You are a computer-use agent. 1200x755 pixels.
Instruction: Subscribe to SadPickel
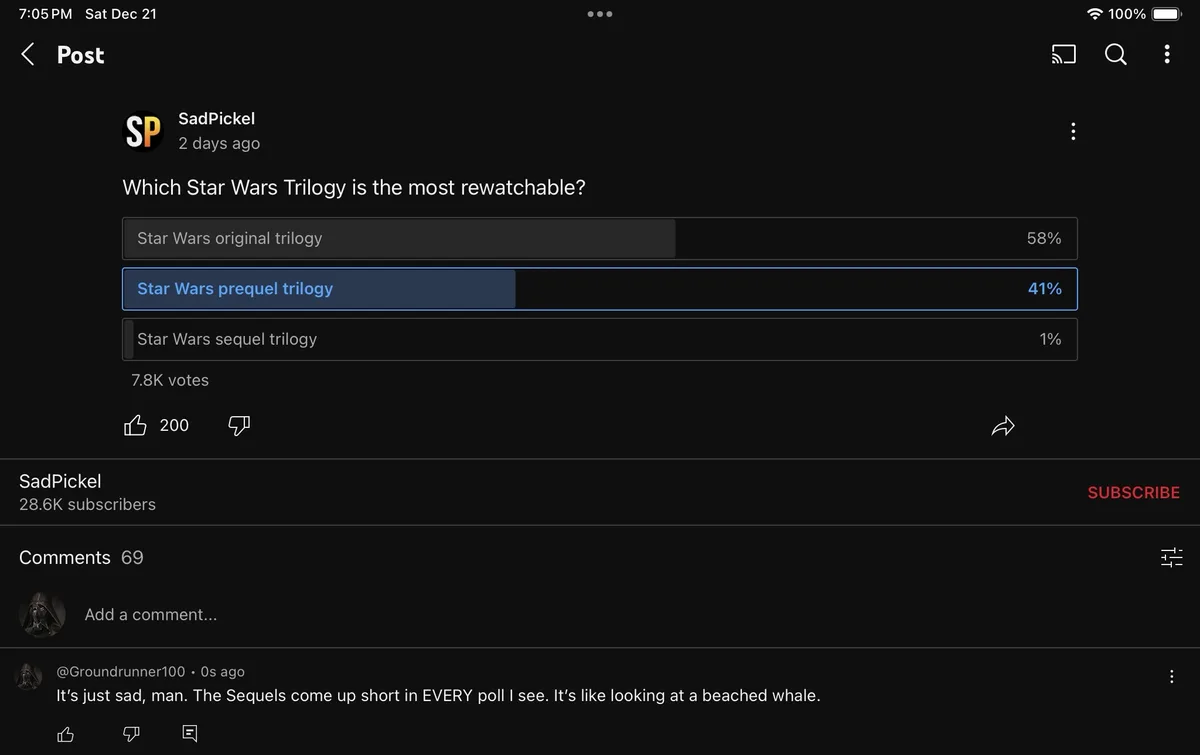pos(1133,492)
